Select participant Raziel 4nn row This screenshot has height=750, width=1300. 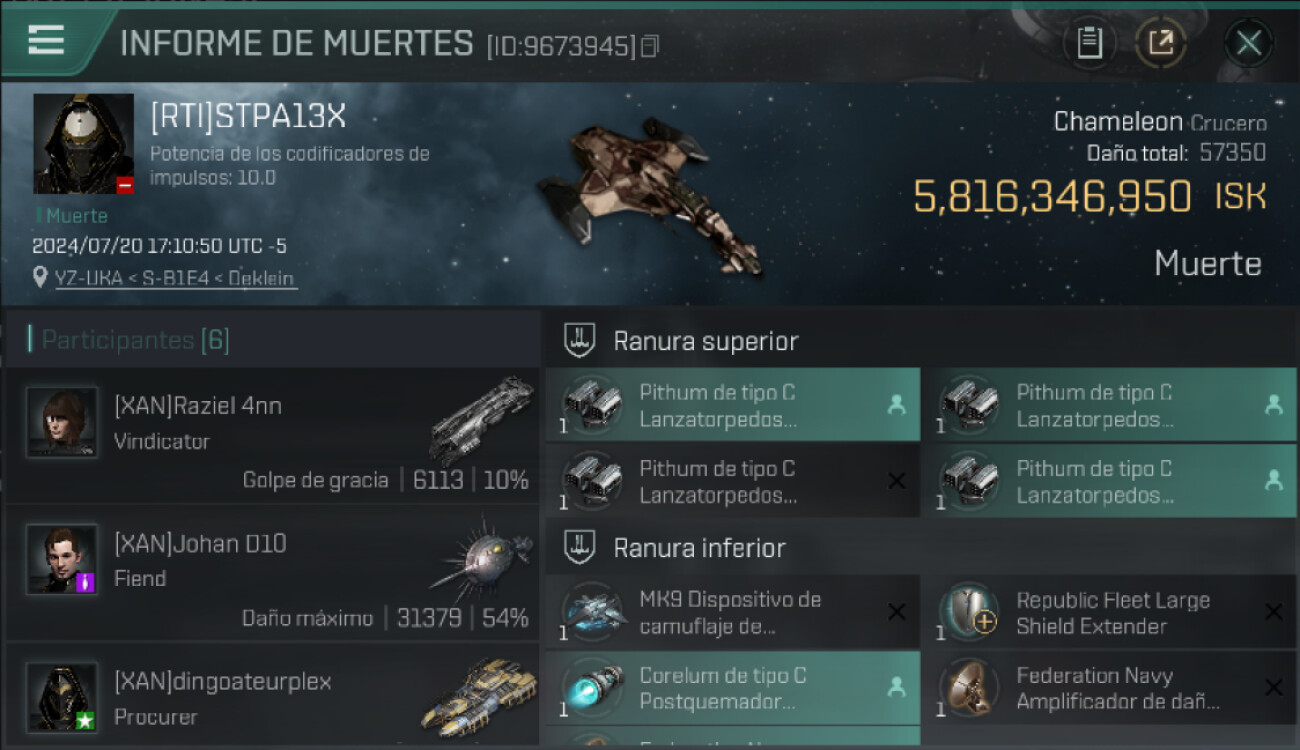[x=272, y=435]
